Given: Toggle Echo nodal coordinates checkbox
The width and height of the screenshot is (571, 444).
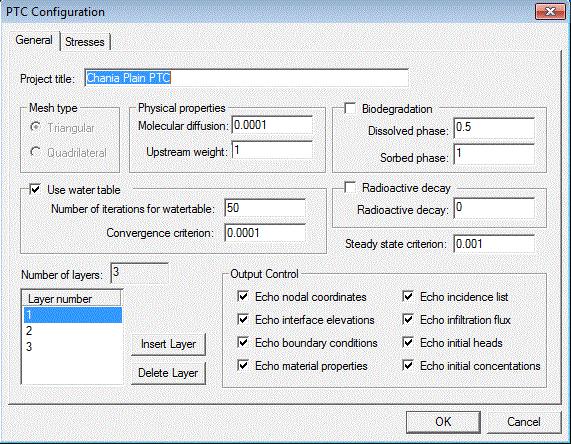Looking at the screenshot, I should click(243, 296).
